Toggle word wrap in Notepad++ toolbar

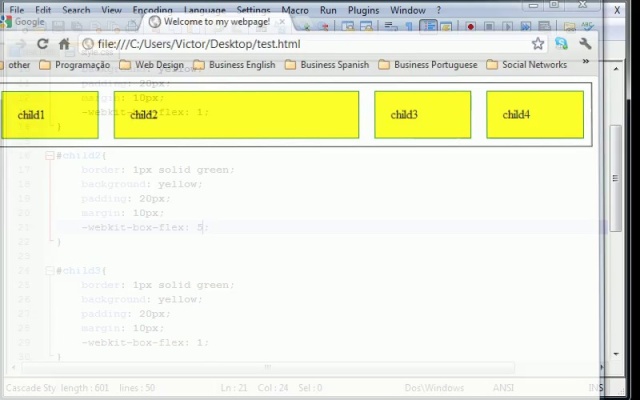point(391,27)
